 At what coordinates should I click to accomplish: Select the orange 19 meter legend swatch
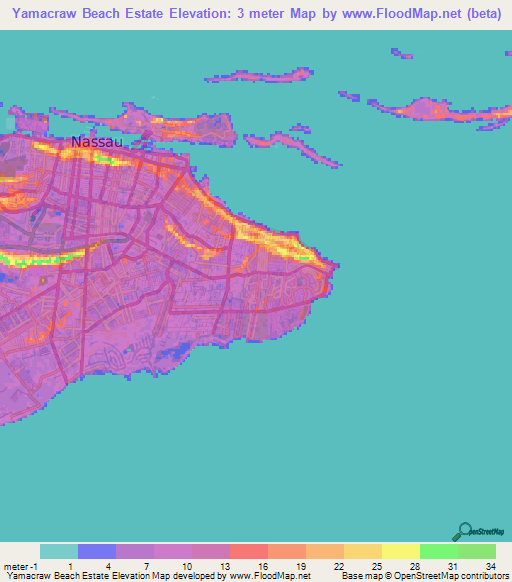pos(325,552)
